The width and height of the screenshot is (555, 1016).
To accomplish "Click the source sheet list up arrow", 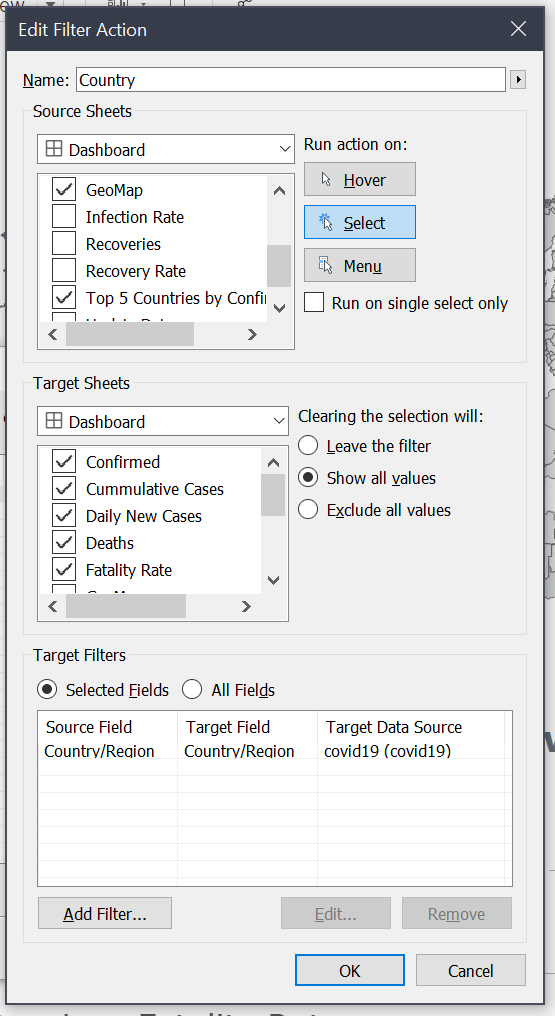I will (x=279, y=190).
